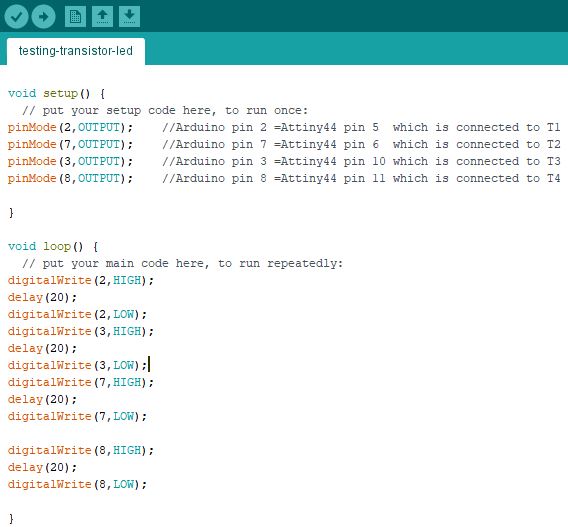
Task: Click the Upload arrow icon
Action: click(43, 16)
